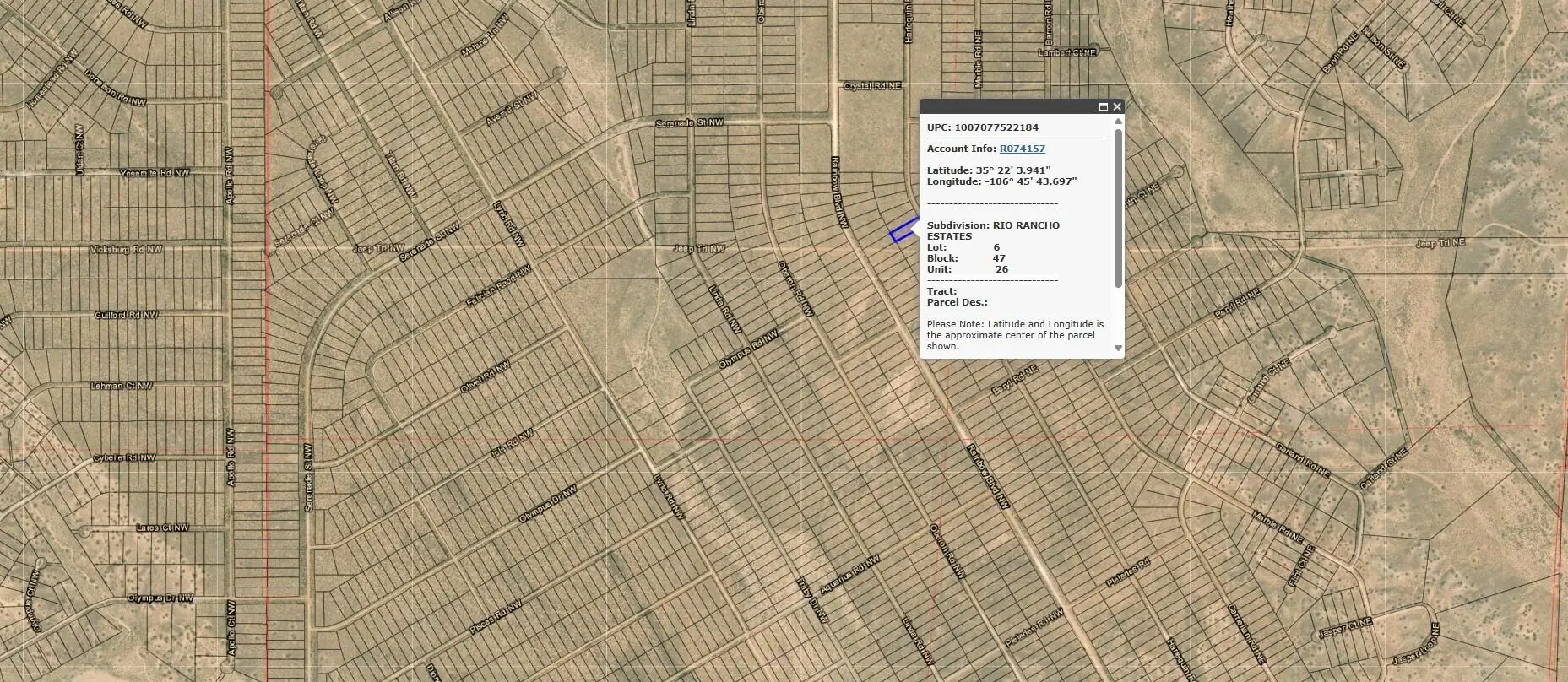Click the Guilford Rd NW street label
This screenshot has height=682, width=1568.
tap(126, 315)
